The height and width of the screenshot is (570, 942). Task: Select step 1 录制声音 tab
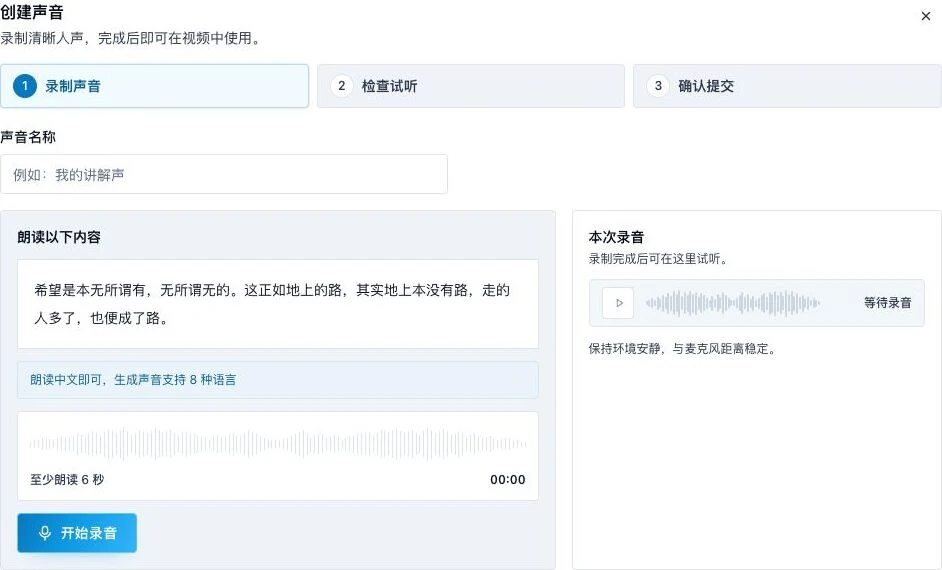(154, 86)
